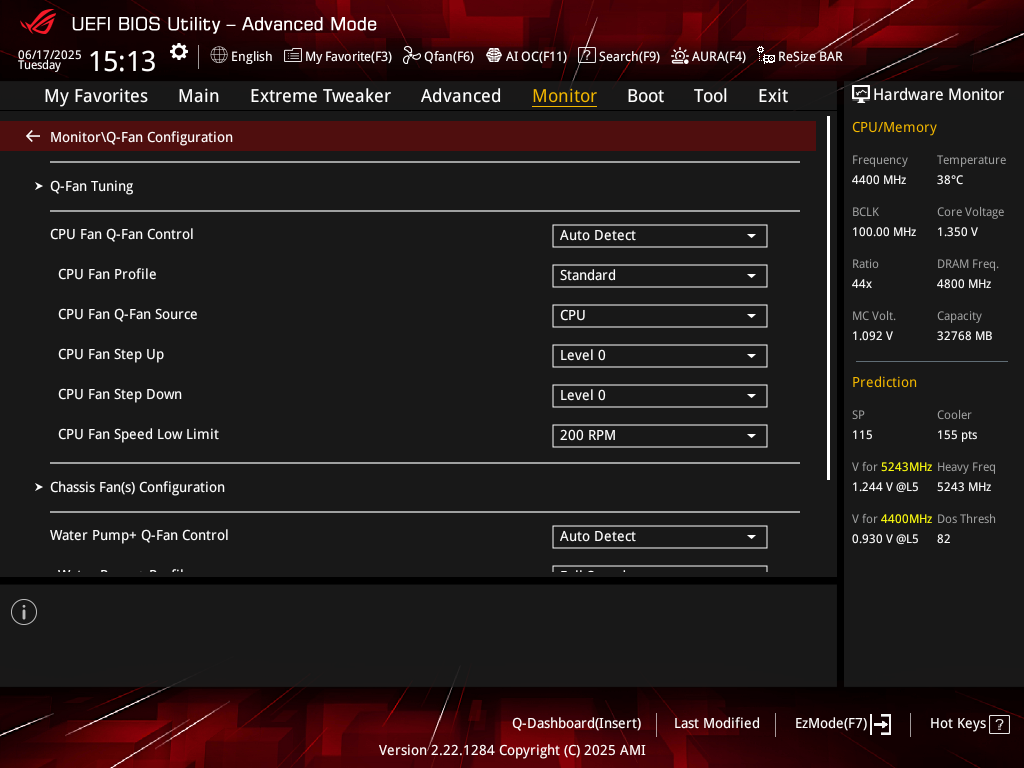The width and height of the screenshot is (1024, 768).
Task: Select the CPU Fan Step Up label
Action: (111, 355)
